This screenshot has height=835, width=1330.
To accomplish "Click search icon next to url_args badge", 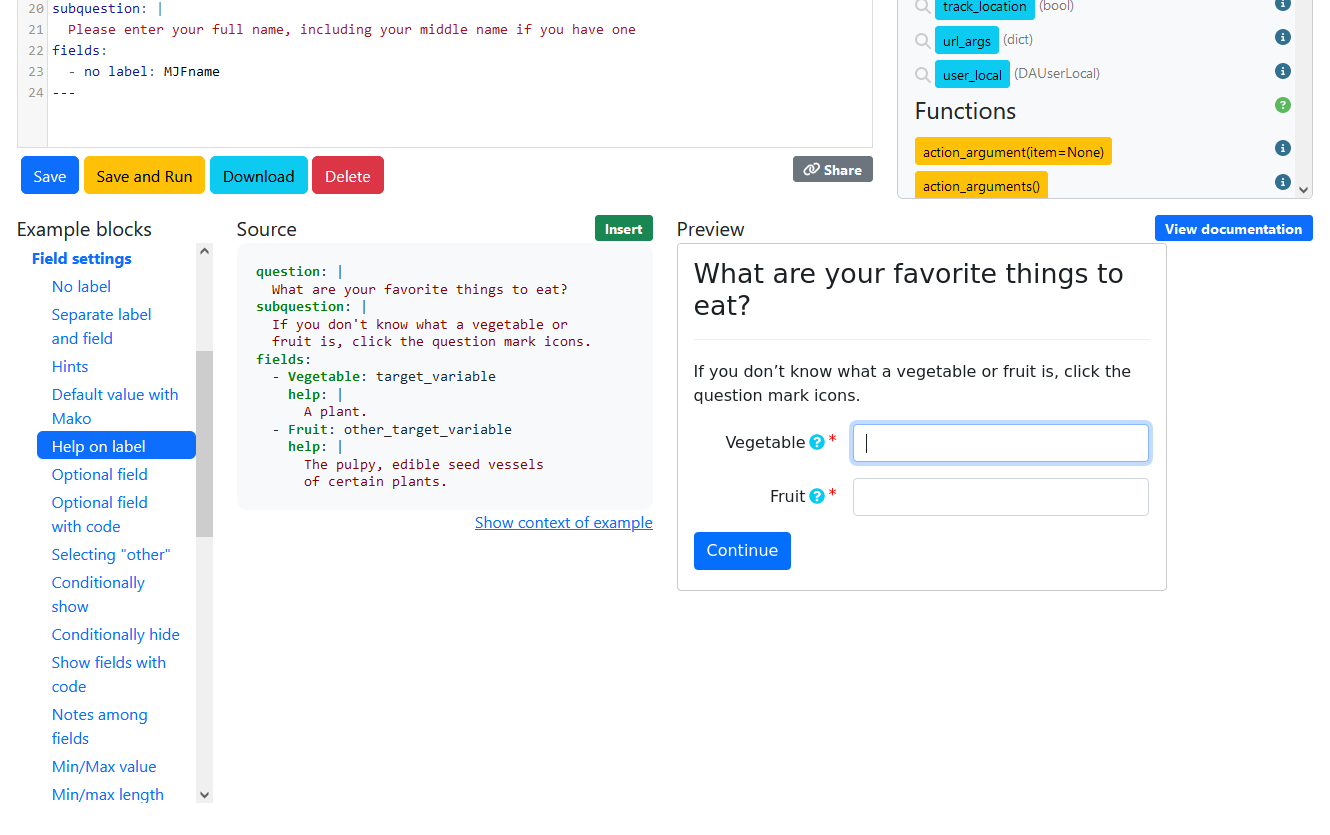I will point(922,40).
